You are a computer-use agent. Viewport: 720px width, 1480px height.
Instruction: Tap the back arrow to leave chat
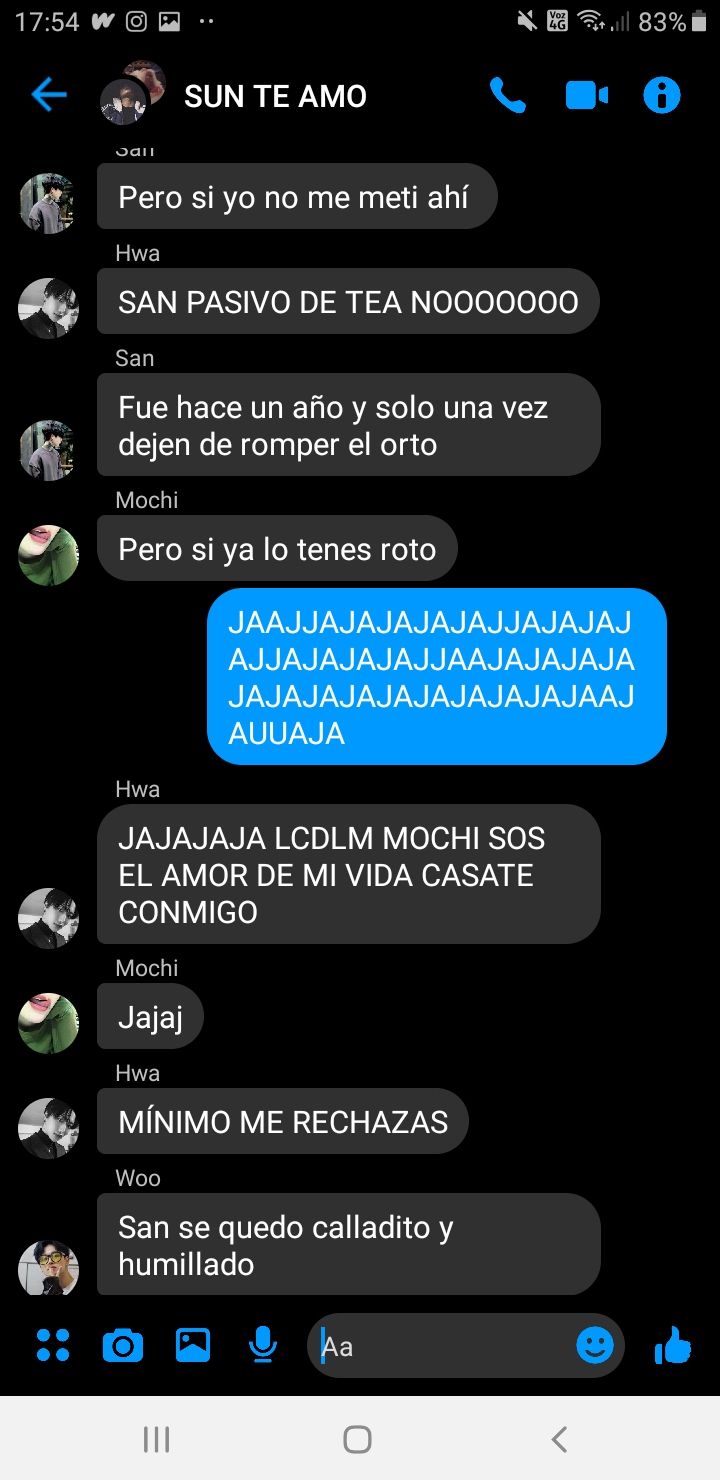point(48,96)
